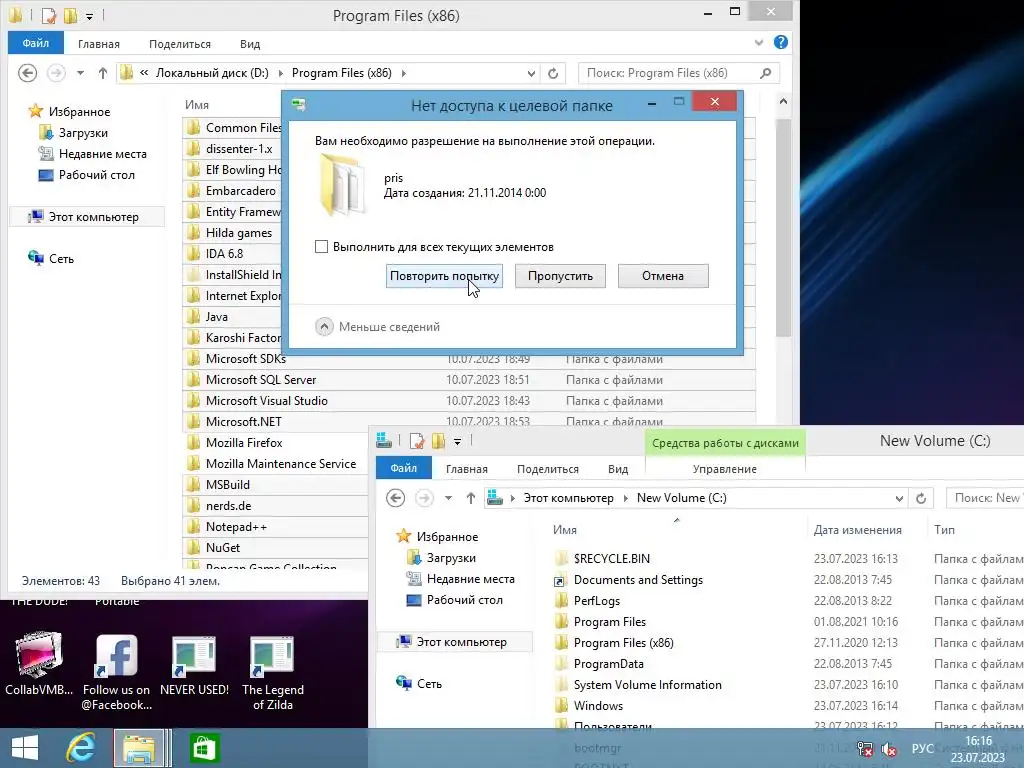Image resolution: width=1024 pixels, height=768 pixels.
Task: Click the 'Повторить попытку' button
Action: pyautogui.click(x=444, y=276)
